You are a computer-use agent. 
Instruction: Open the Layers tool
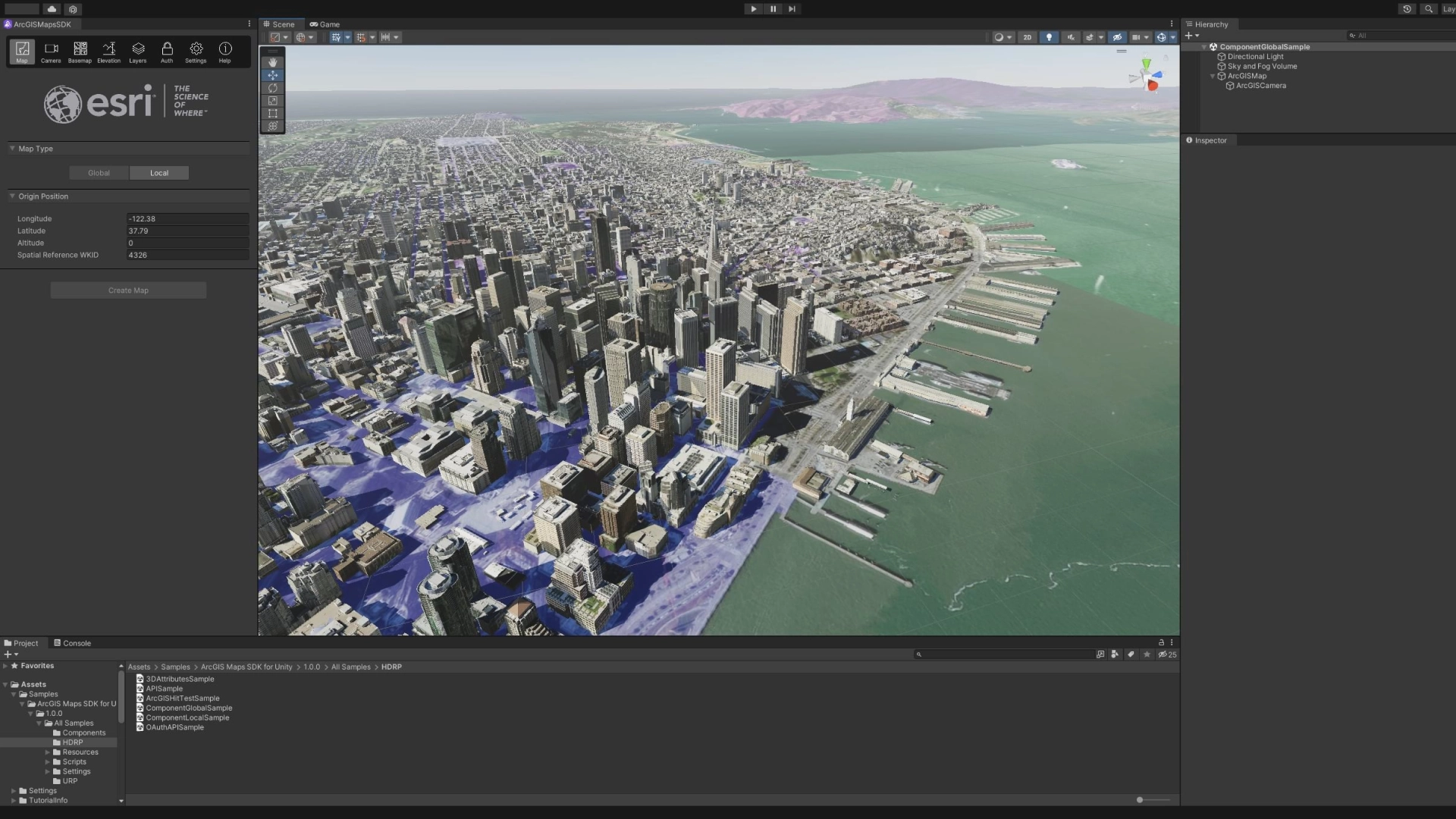137,52
